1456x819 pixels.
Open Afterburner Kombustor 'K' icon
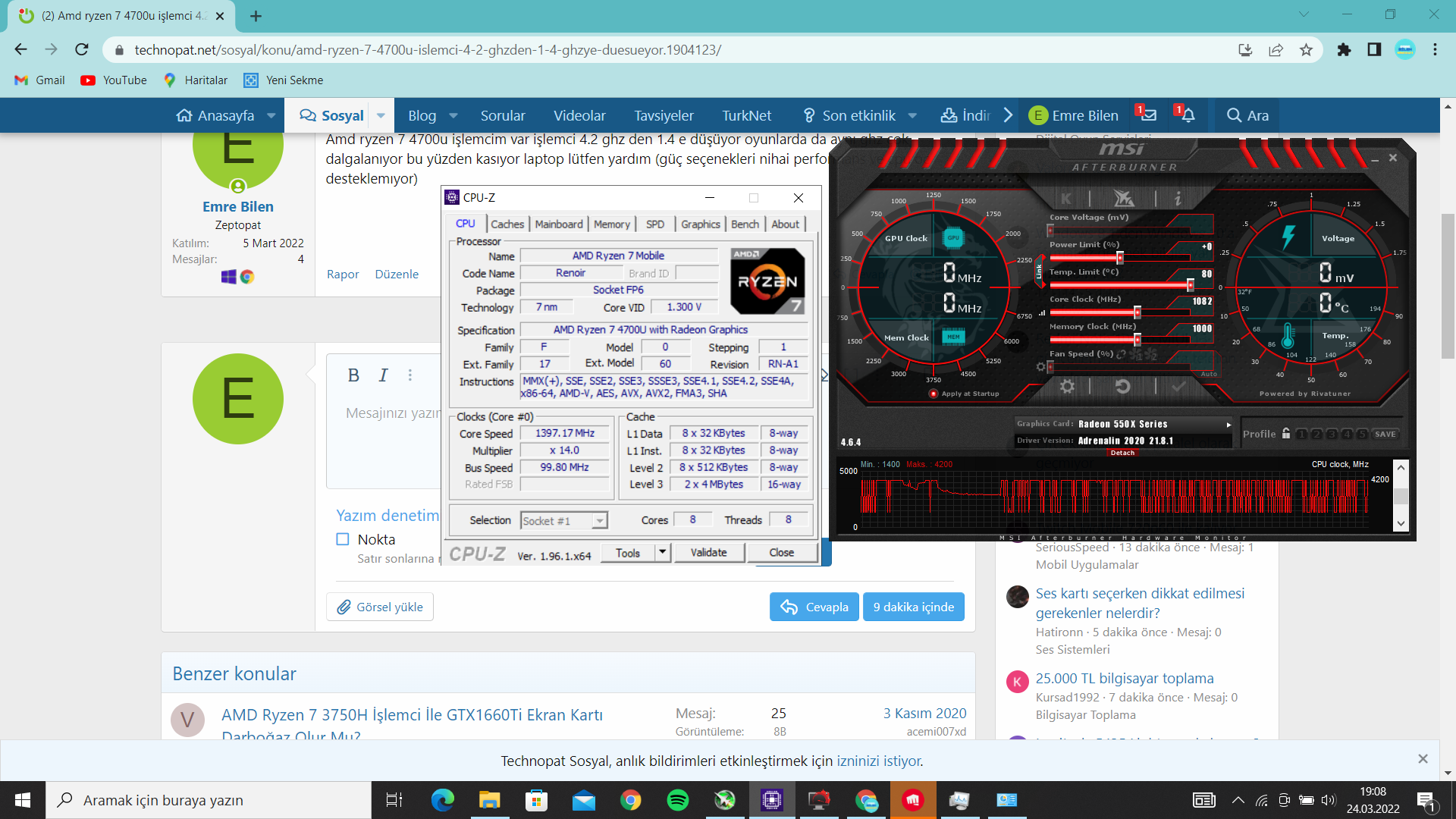1066,199
